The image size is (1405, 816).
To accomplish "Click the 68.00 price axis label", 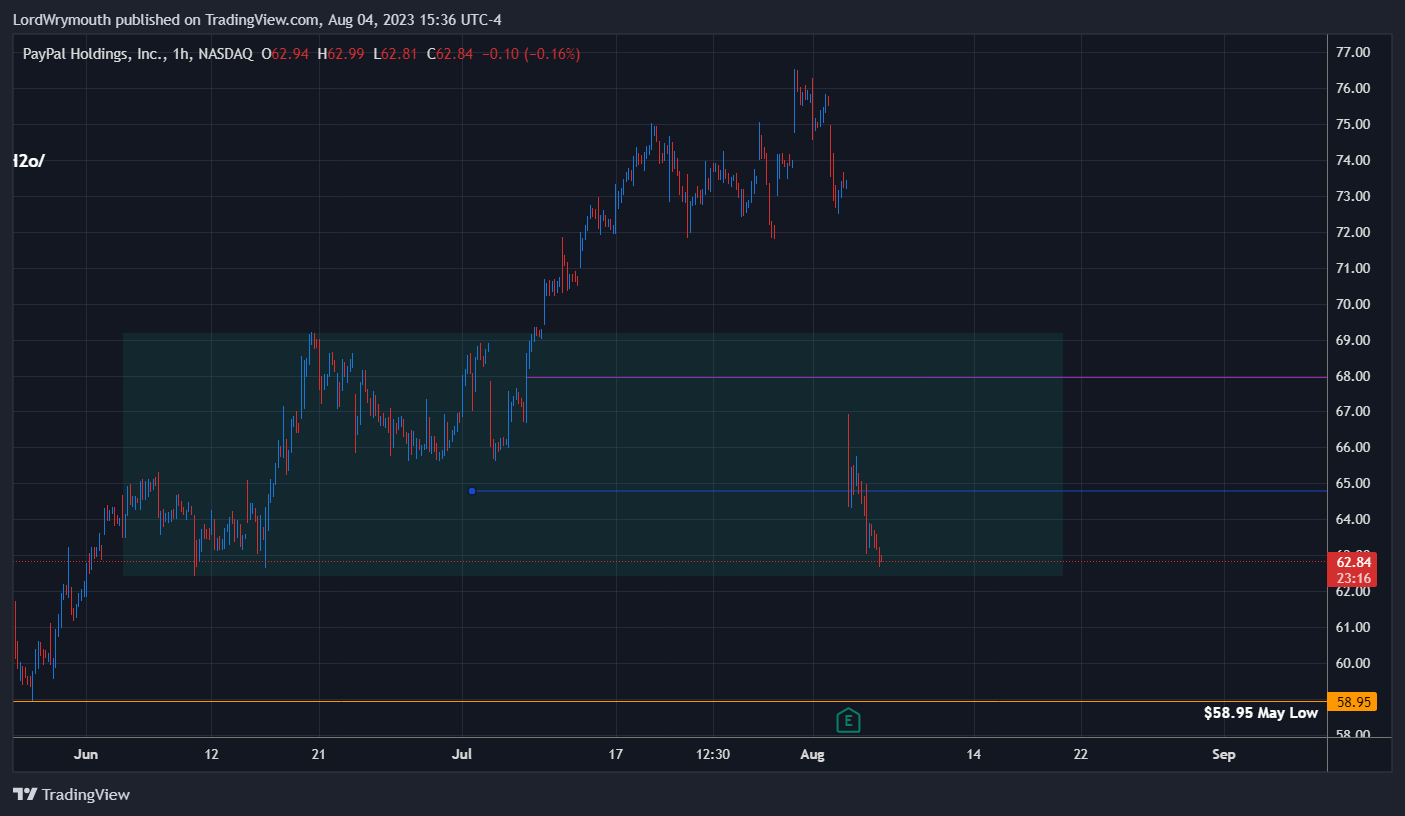I will tap(1352, 376).
